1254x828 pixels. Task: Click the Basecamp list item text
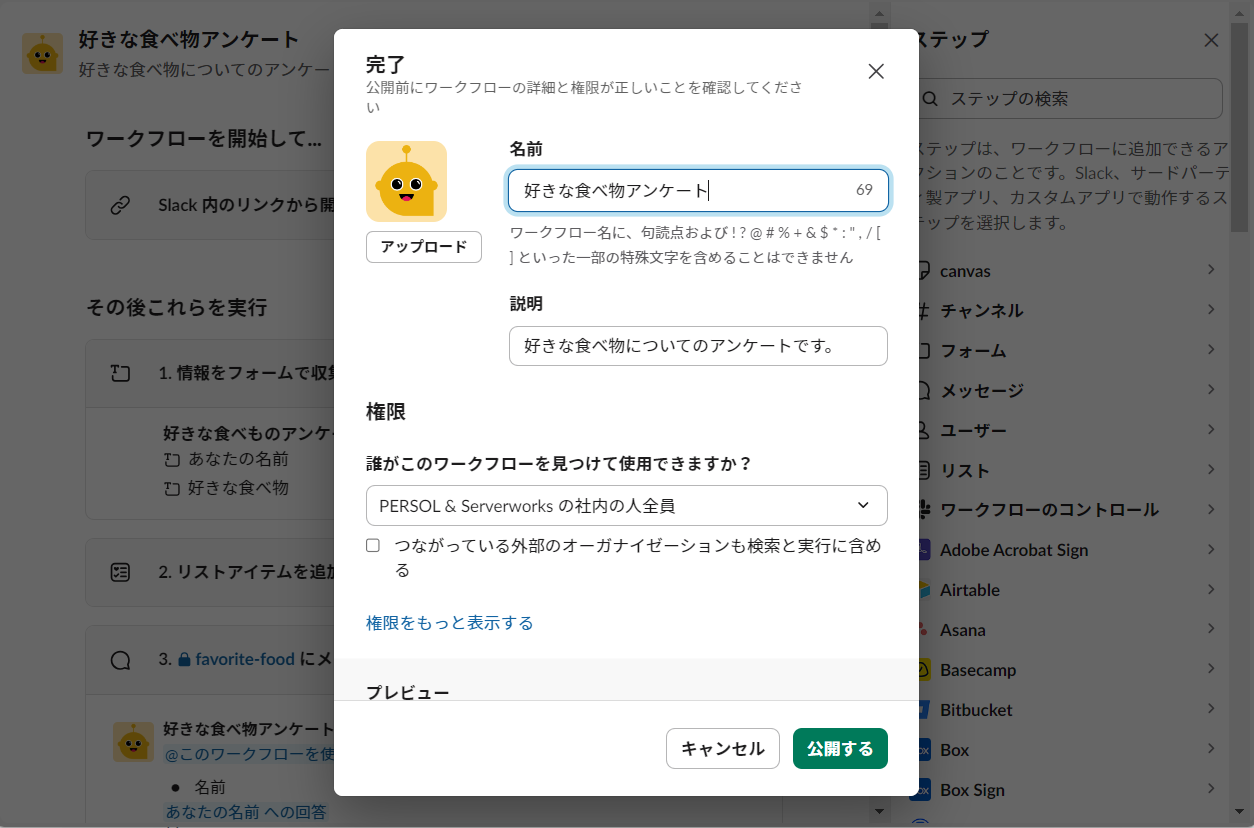978,670
